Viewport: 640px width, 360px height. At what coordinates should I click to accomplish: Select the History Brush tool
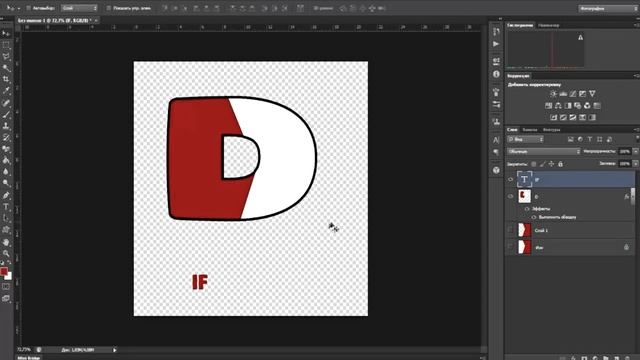(x=6, y=138)
